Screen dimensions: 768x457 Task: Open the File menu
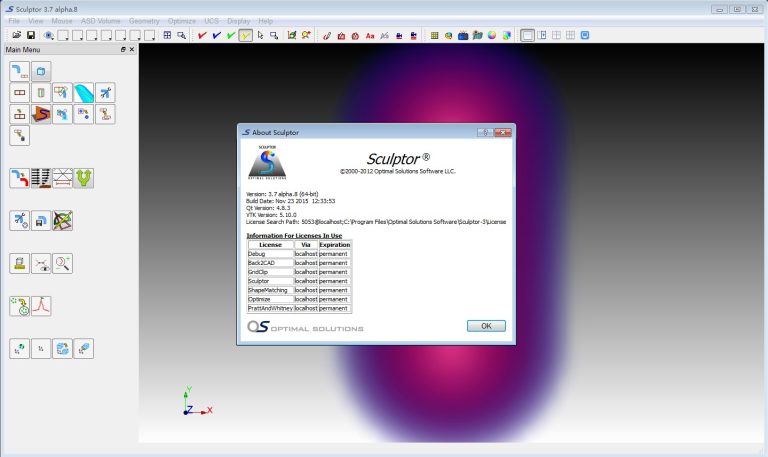pos(14,21)
